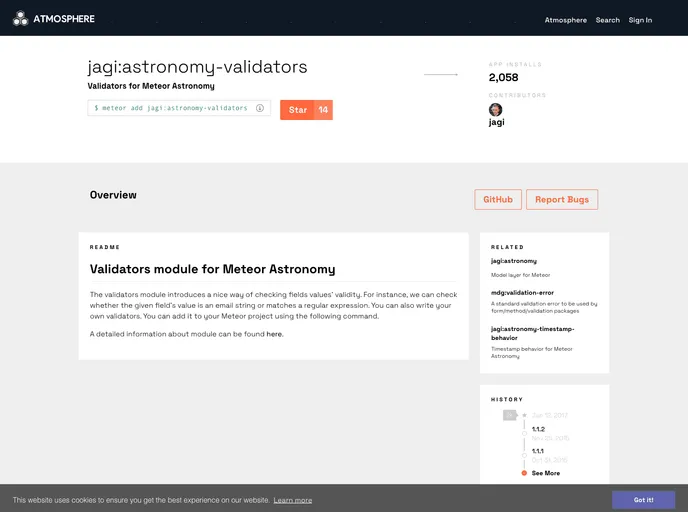Click See More in History
This screenshot has height=512, width=688.
click(x=546, y=473)
